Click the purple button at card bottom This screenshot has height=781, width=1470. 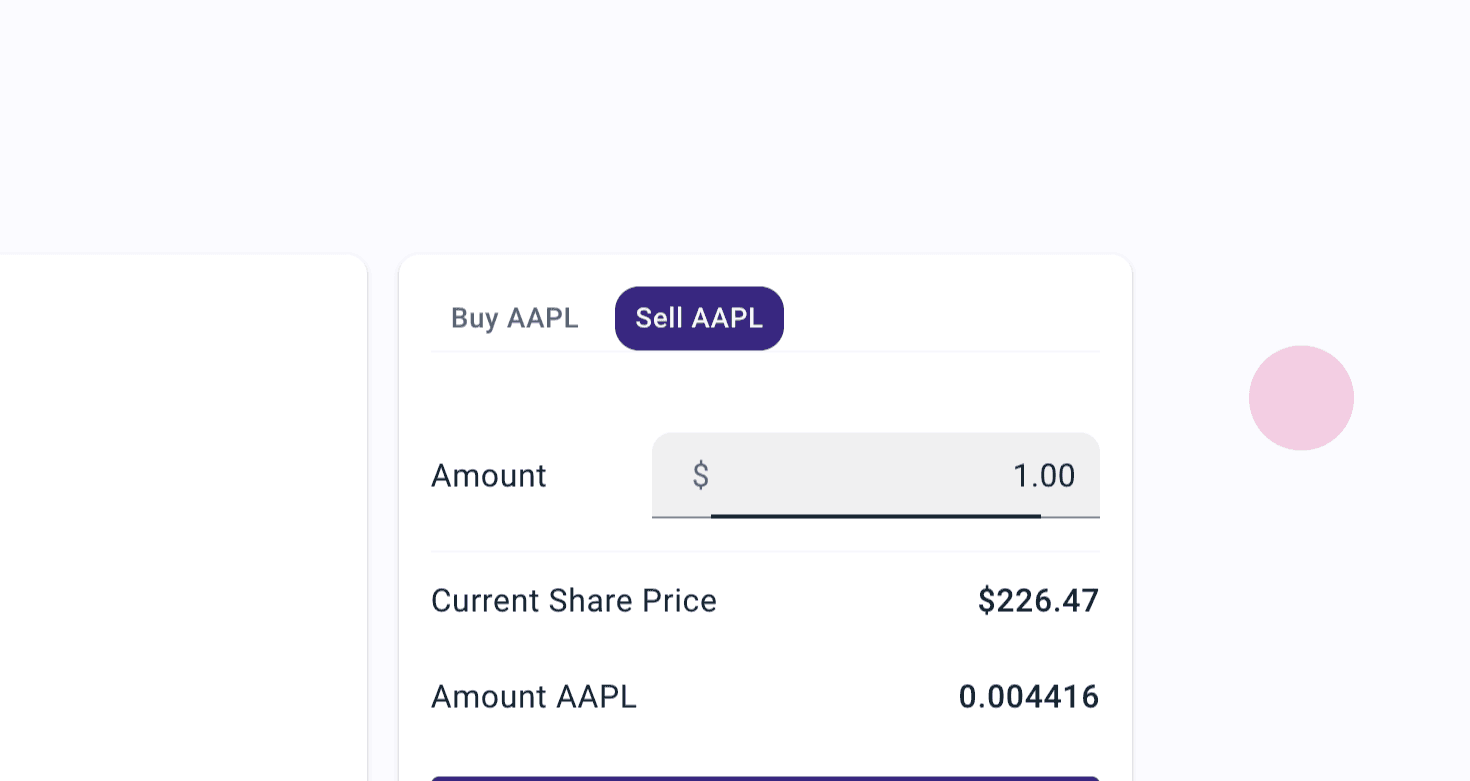tap(765, 778)
